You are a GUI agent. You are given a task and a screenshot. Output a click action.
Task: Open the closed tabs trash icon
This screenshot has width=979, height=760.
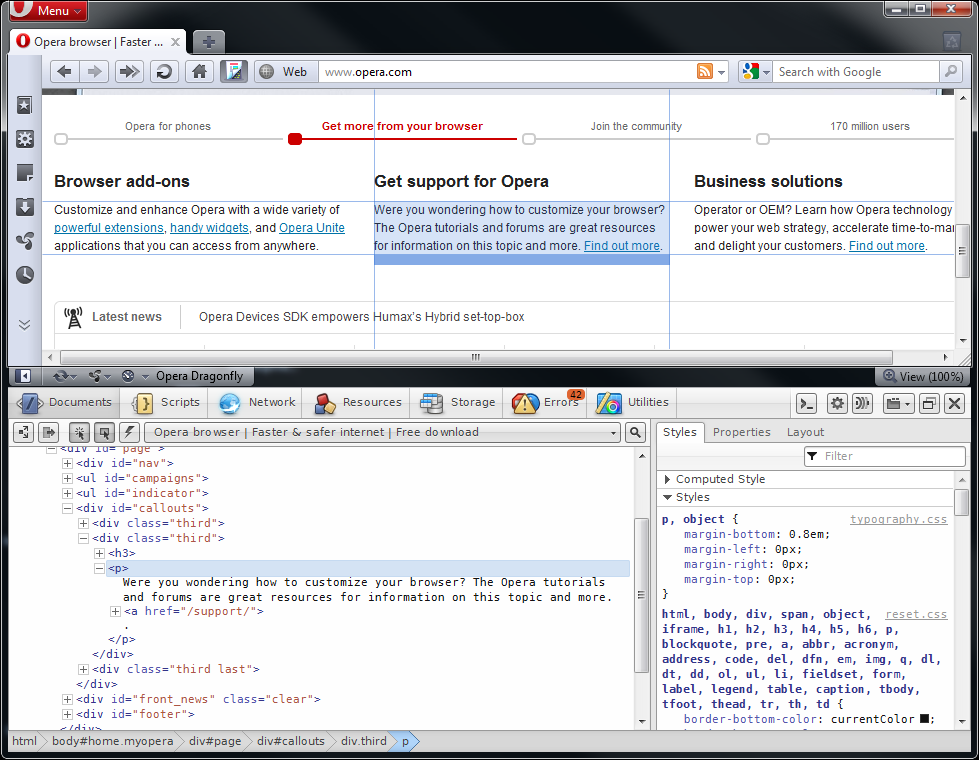(952, 42)
